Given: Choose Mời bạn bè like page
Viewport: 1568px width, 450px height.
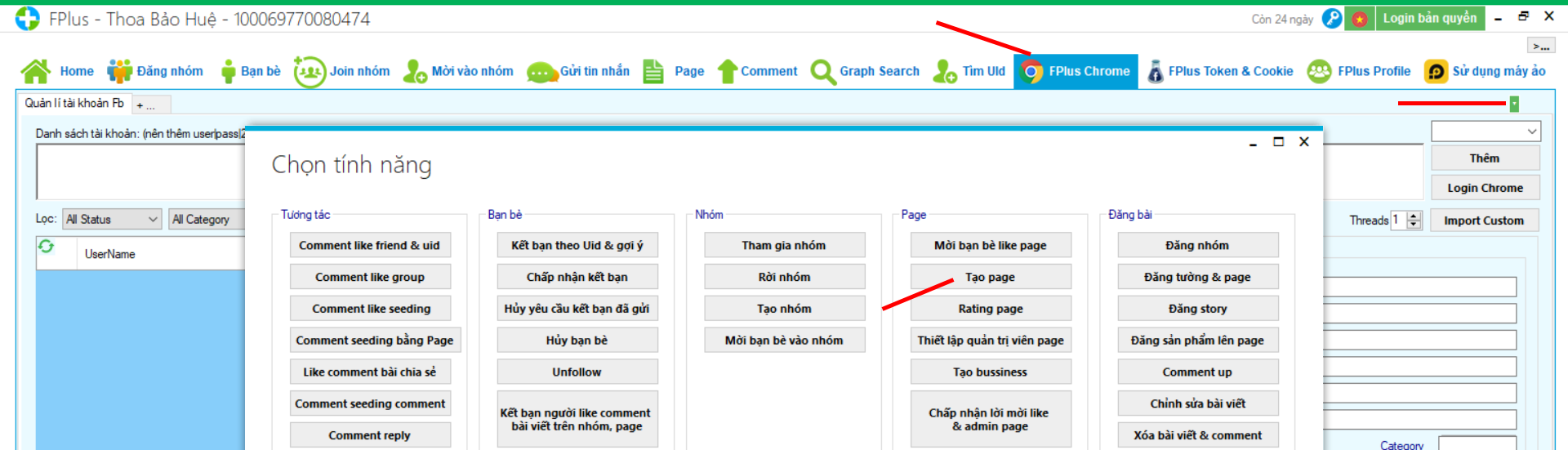Looking at the screenshot, I should tap(991, 245).
